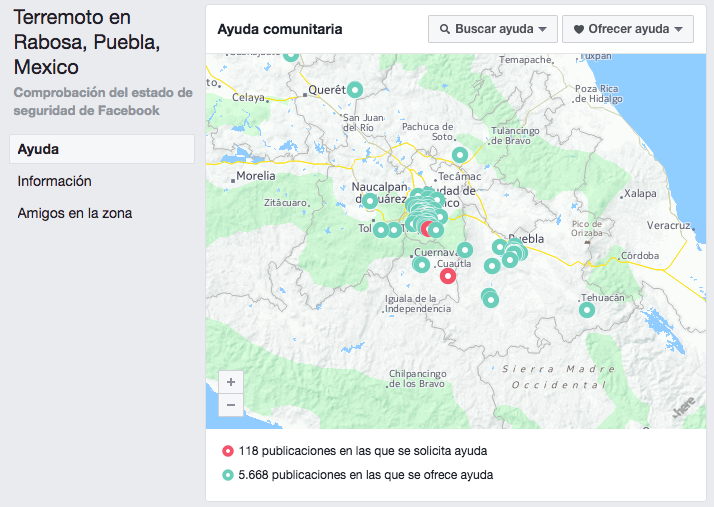Click the Tecámac label on map
This screenshot has width=714, height=507.
pos(459,176)
